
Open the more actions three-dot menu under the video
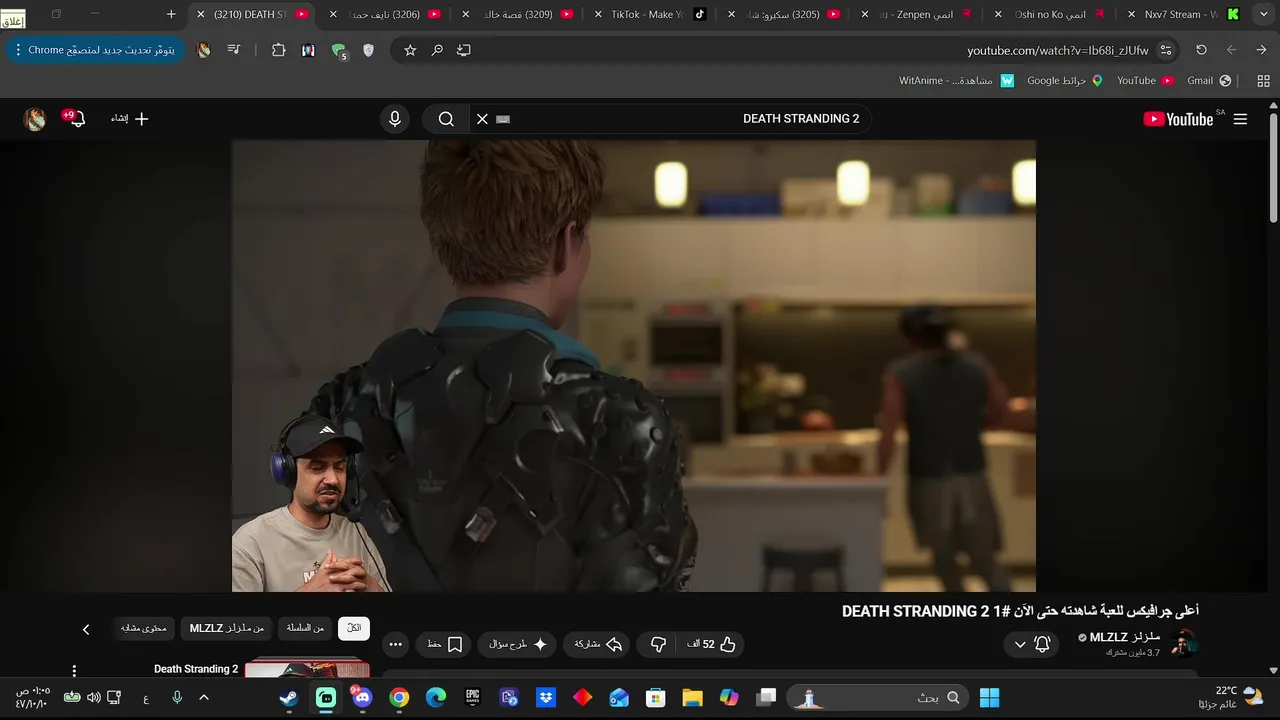(396, 644)
